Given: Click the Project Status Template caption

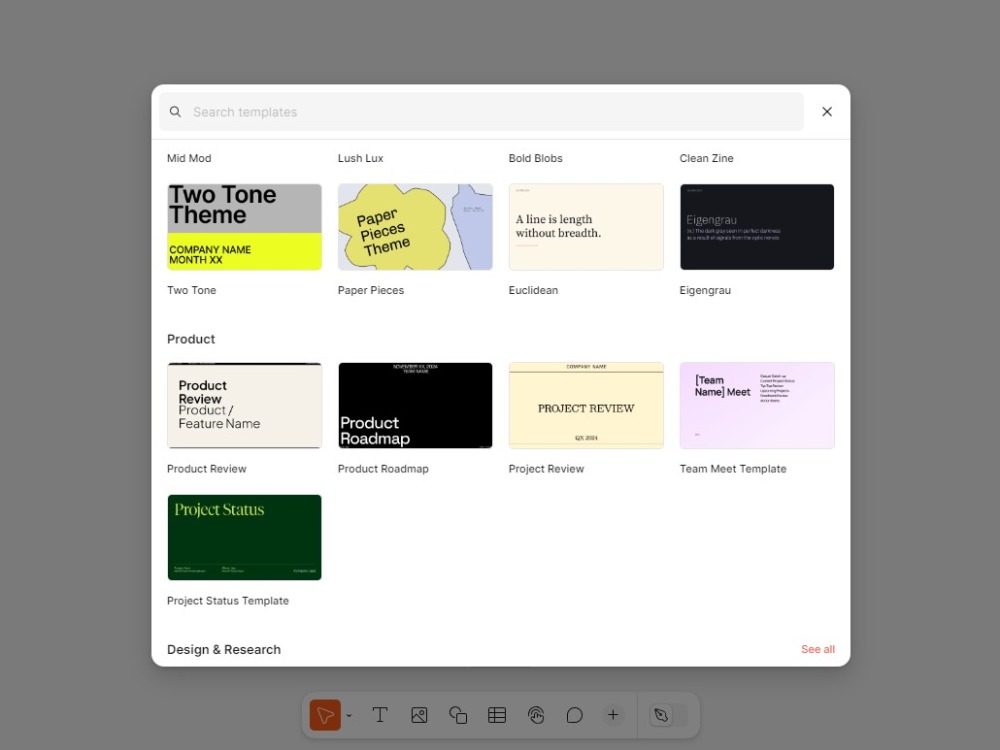Looking at the screenshot, I should coord(228,601).
